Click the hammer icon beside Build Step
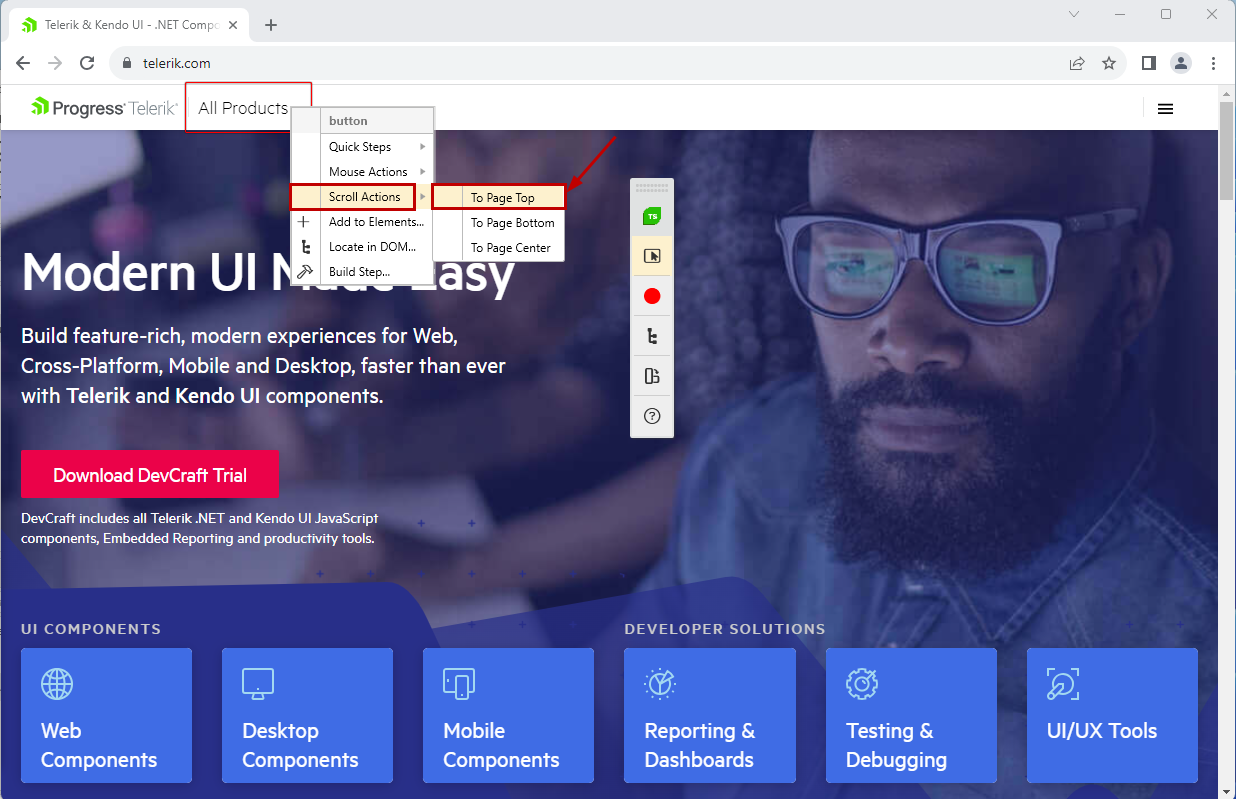 (x=305, y=271)
